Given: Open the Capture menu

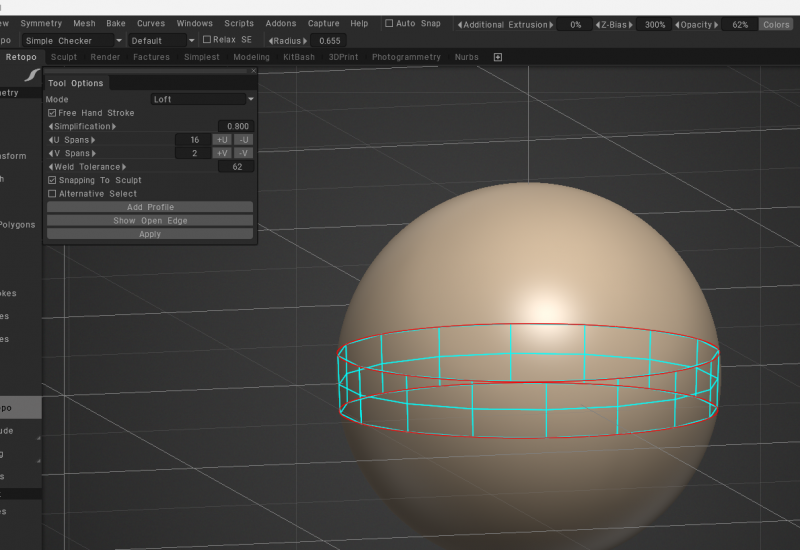Looking at the screenshot, I should tap(323, 23).
